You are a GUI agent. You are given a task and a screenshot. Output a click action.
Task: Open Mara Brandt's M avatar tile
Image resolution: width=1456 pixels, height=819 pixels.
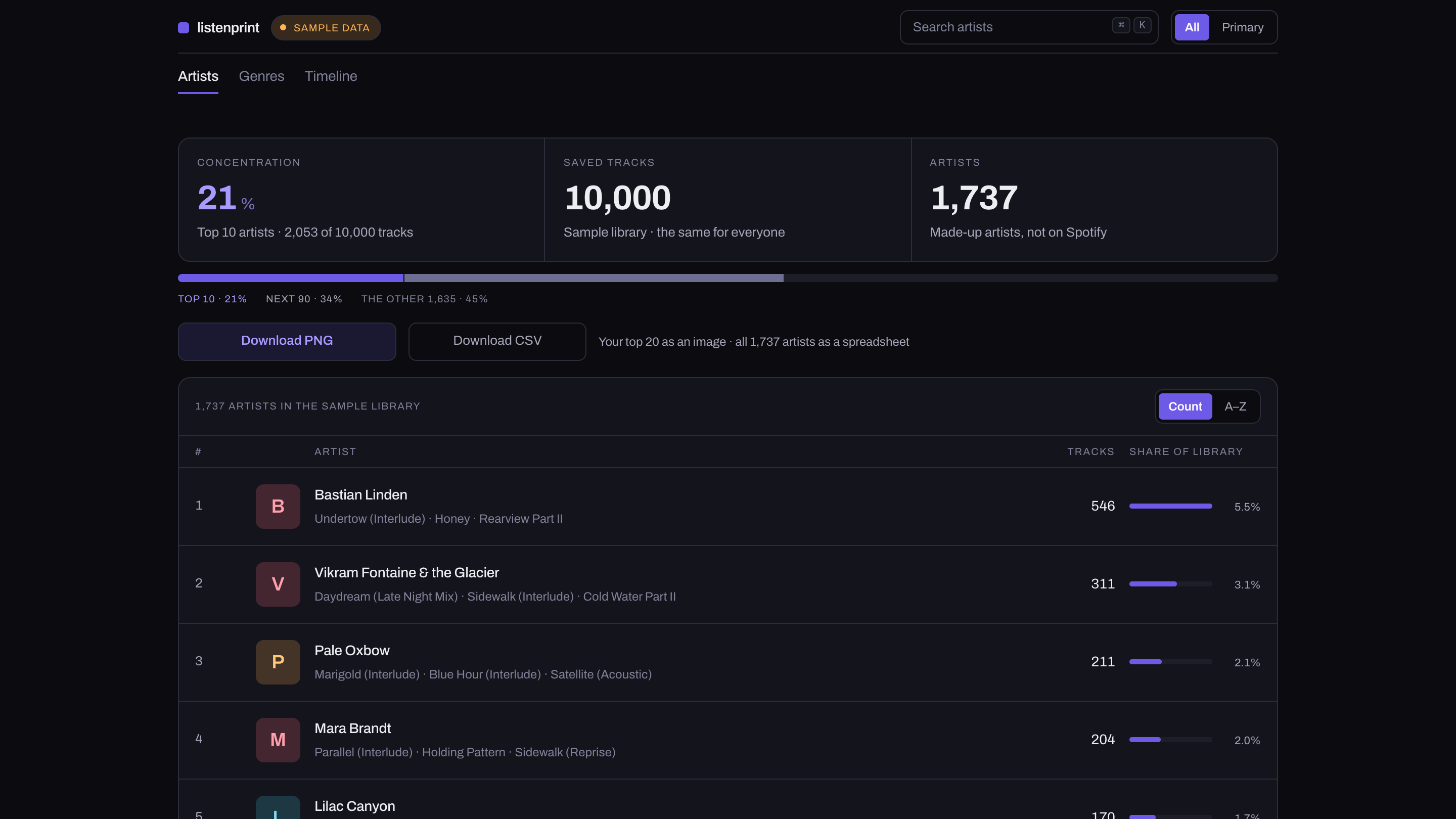(x=278, y=740)
